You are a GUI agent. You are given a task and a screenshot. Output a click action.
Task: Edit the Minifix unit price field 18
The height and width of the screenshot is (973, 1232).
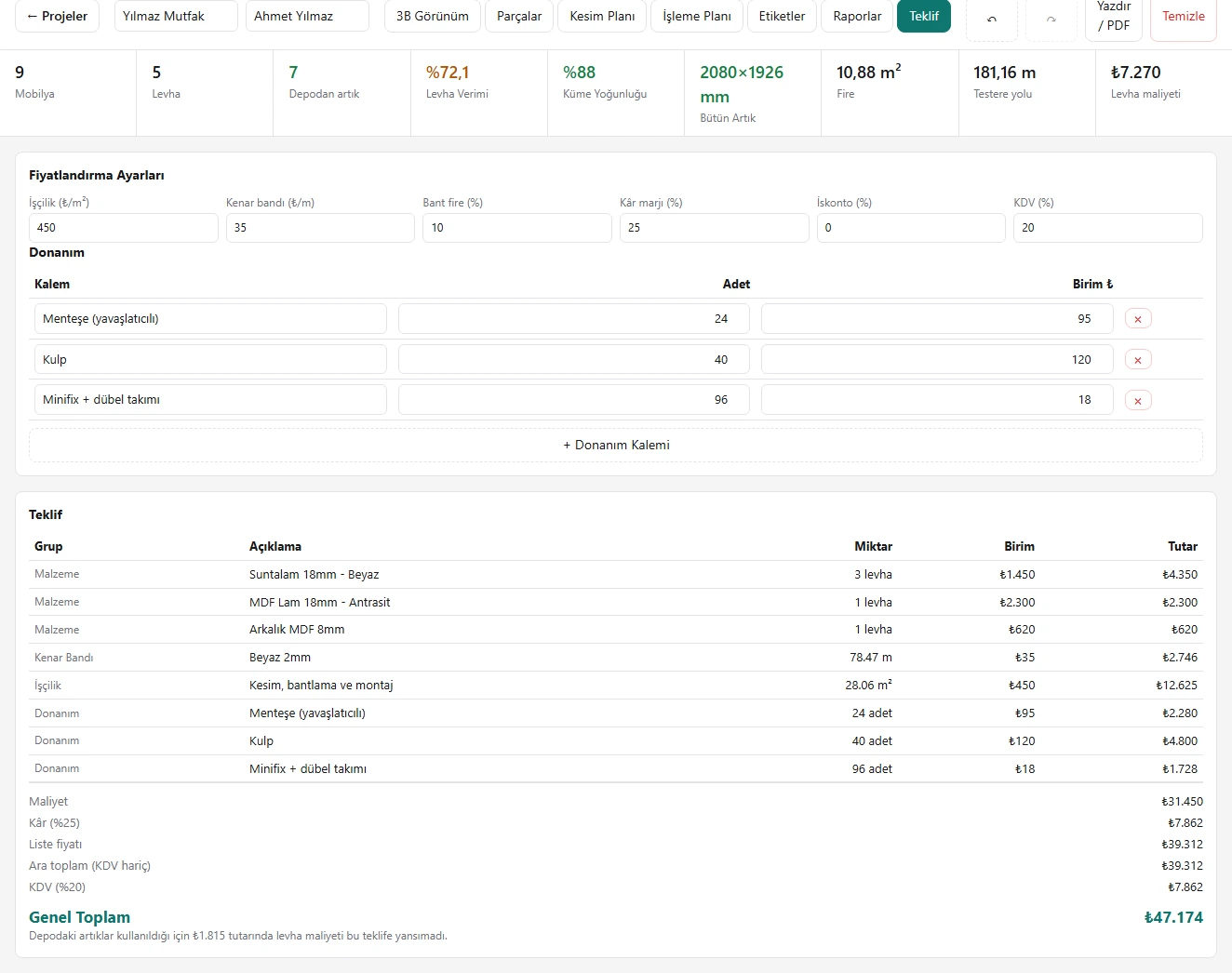click(937, 400)
